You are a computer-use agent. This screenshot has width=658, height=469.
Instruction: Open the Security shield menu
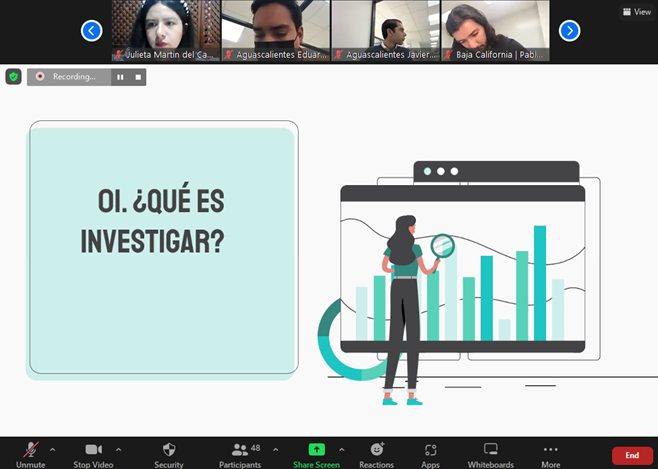pyautogui.click(x=169, y=455)
